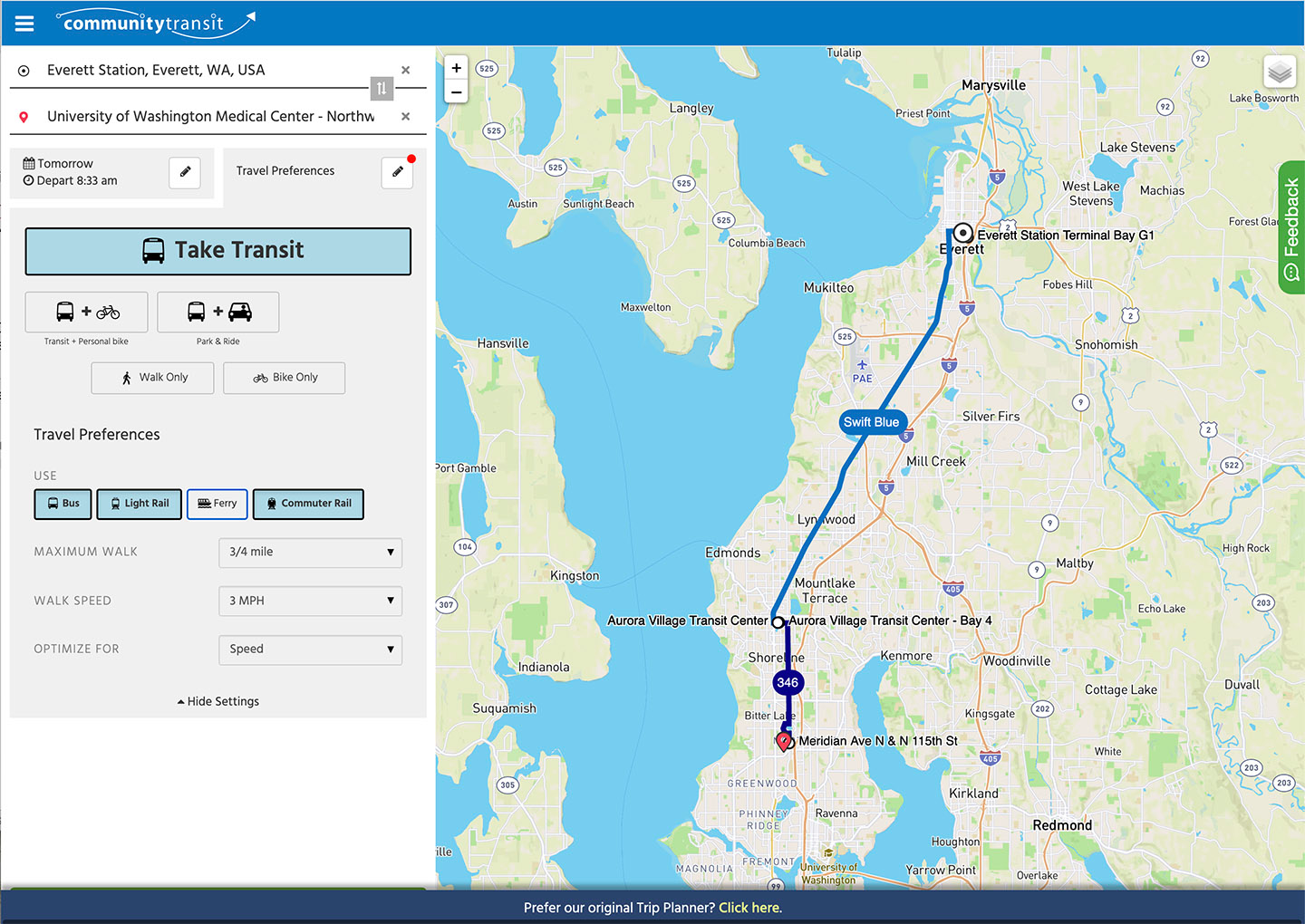Open the Optimize For dropdown
This screenshot has height=924, width=1305.
310,650
